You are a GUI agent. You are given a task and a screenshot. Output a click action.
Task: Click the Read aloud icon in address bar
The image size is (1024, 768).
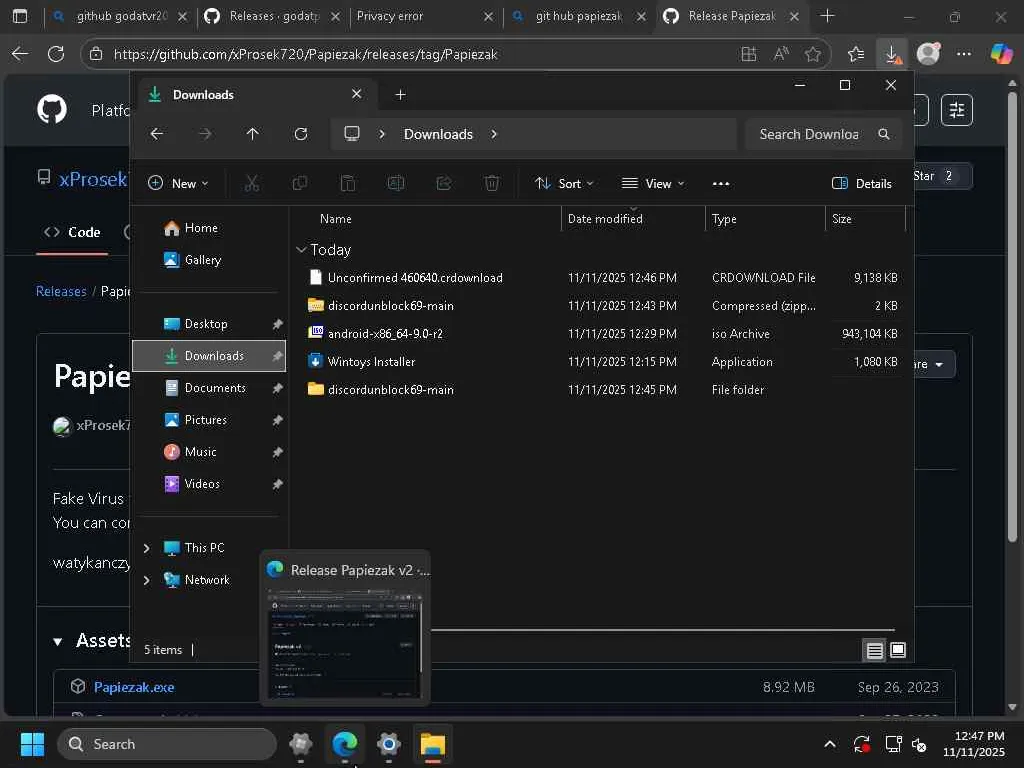tap(781, 54)
